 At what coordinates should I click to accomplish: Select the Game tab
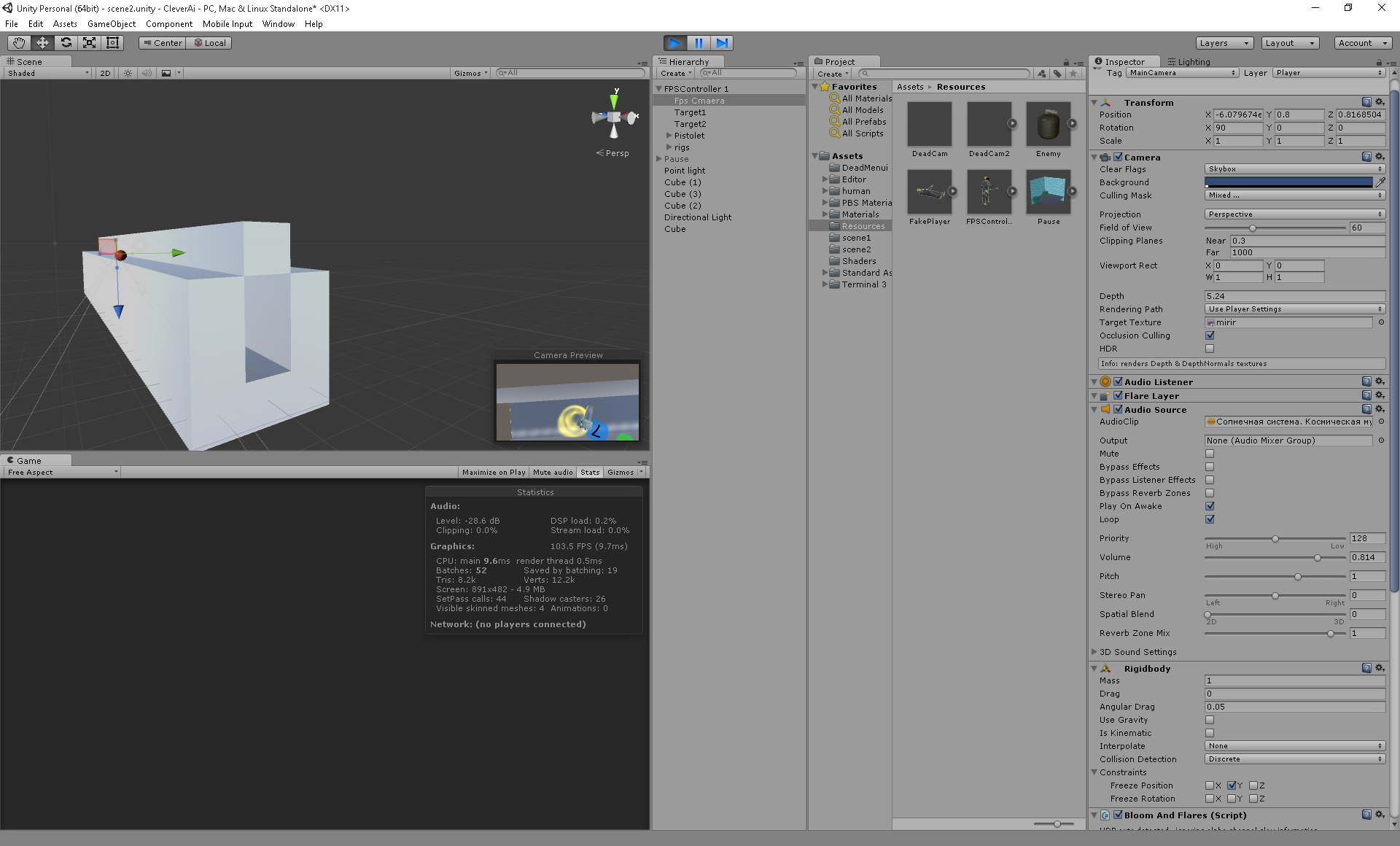29,461
